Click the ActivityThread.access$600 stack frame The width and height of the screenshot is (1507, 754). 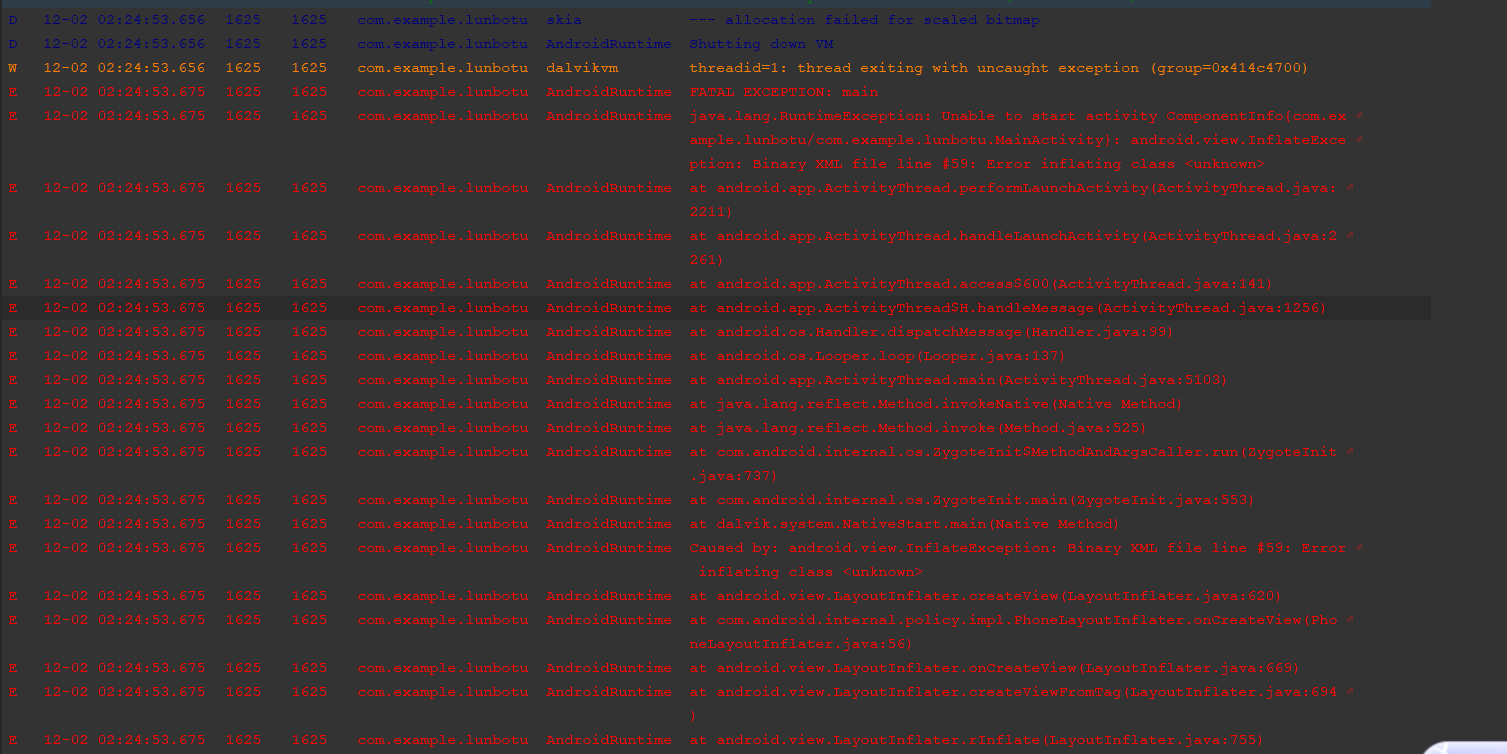tap(981, 284)
